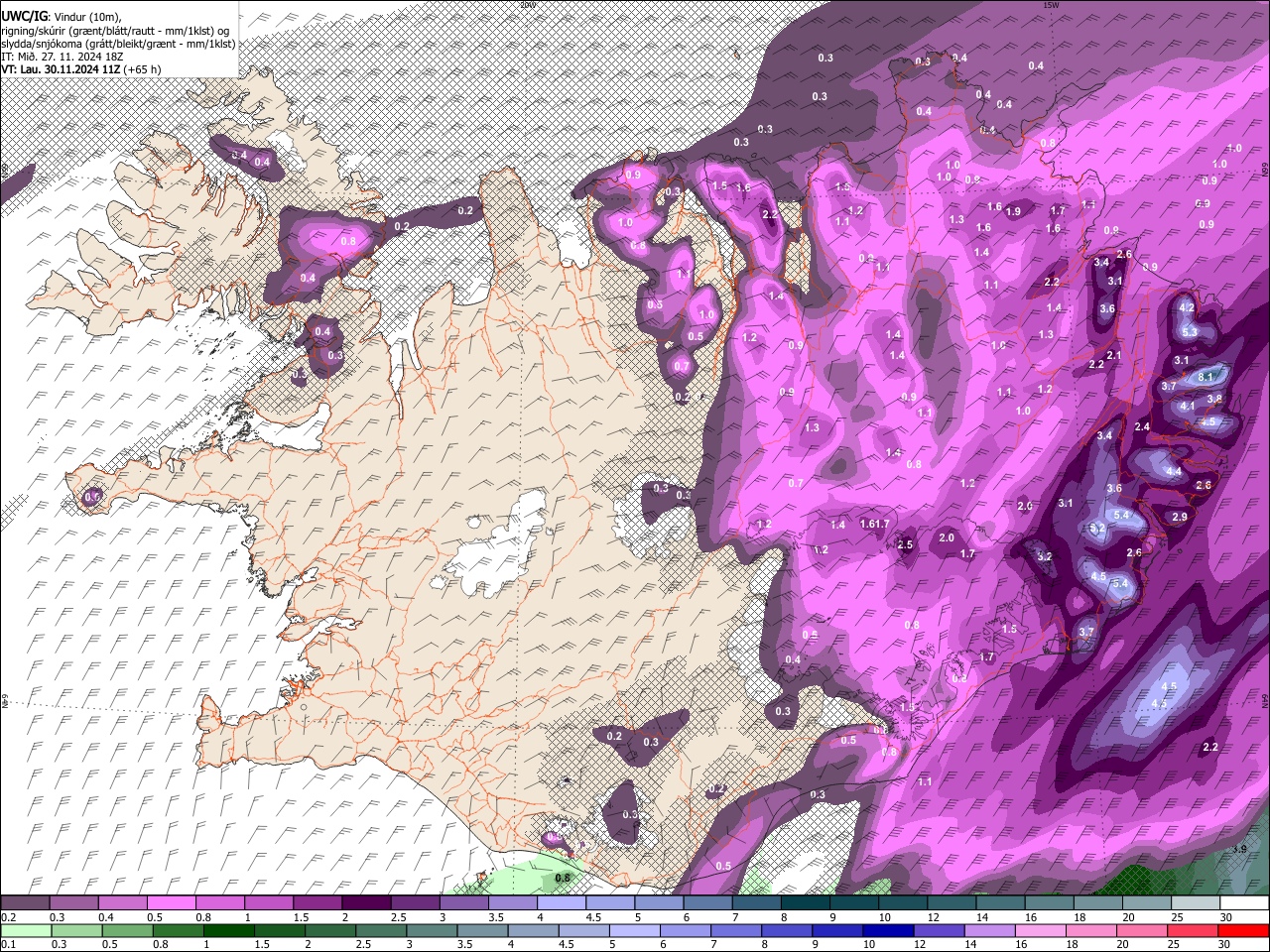The height and width of the screenshot is (952, 1270).
Task: Pick the medium green 0.5 swatch, bottom legend row
Action: [127, 931]
